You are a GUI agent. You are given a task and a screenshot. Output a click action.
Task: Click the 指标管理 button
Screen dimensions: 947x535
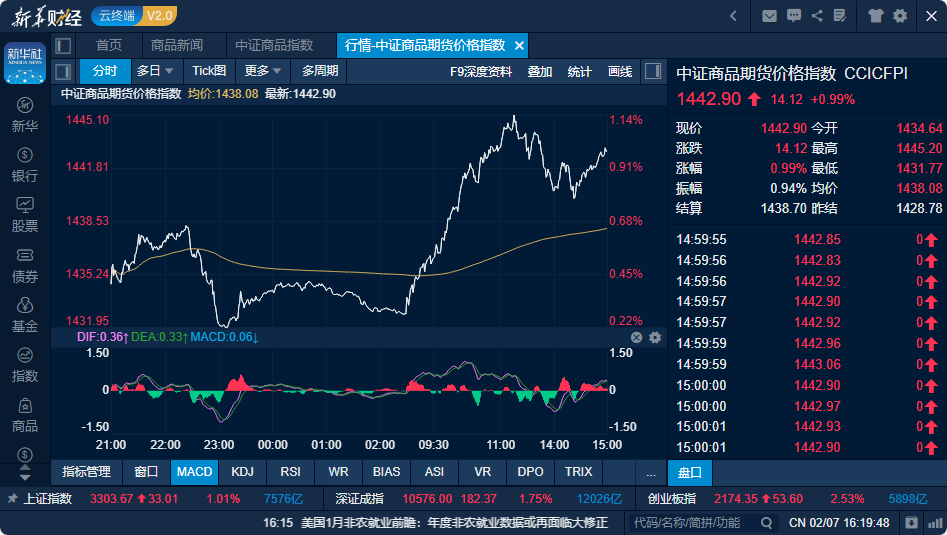86,472
